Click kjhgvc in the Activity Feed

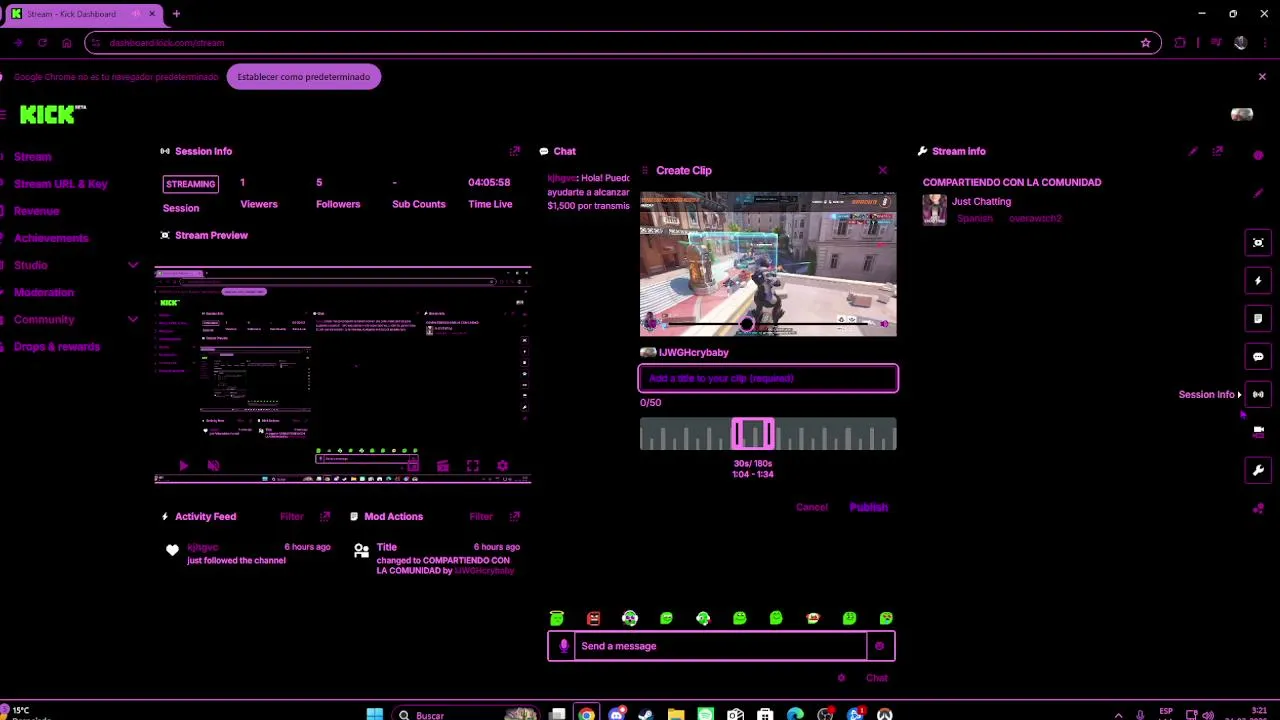(202, 547)
